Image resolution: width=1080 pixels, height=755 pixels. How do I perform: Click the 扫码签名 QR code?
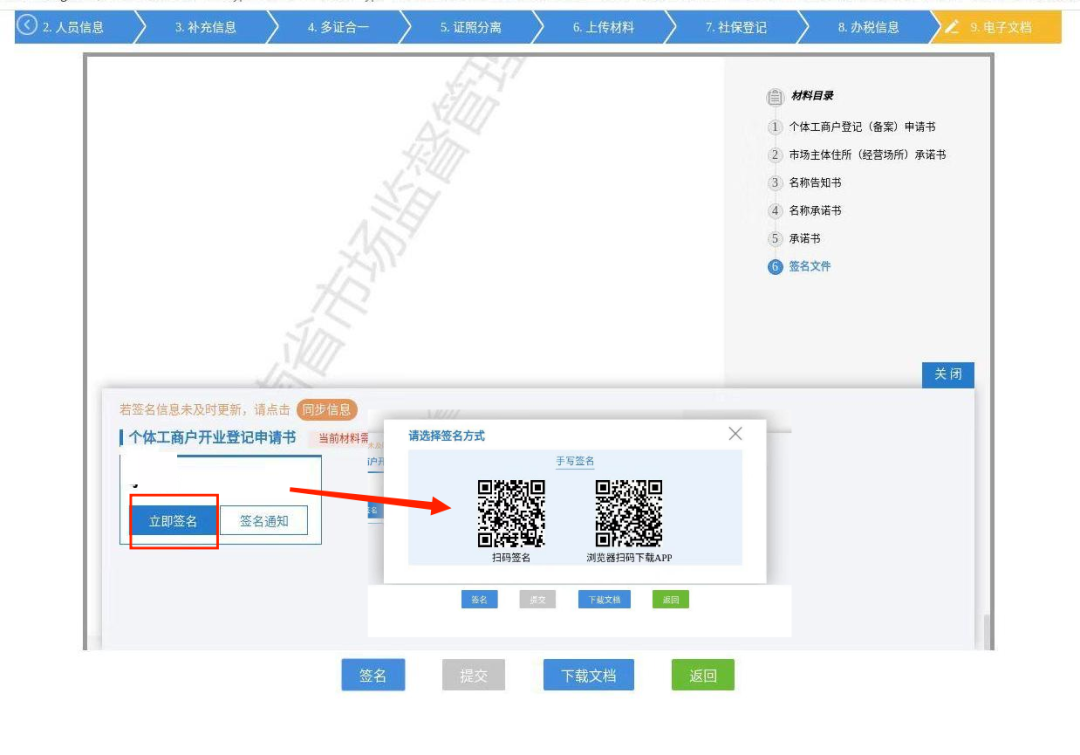pos(511,513)
